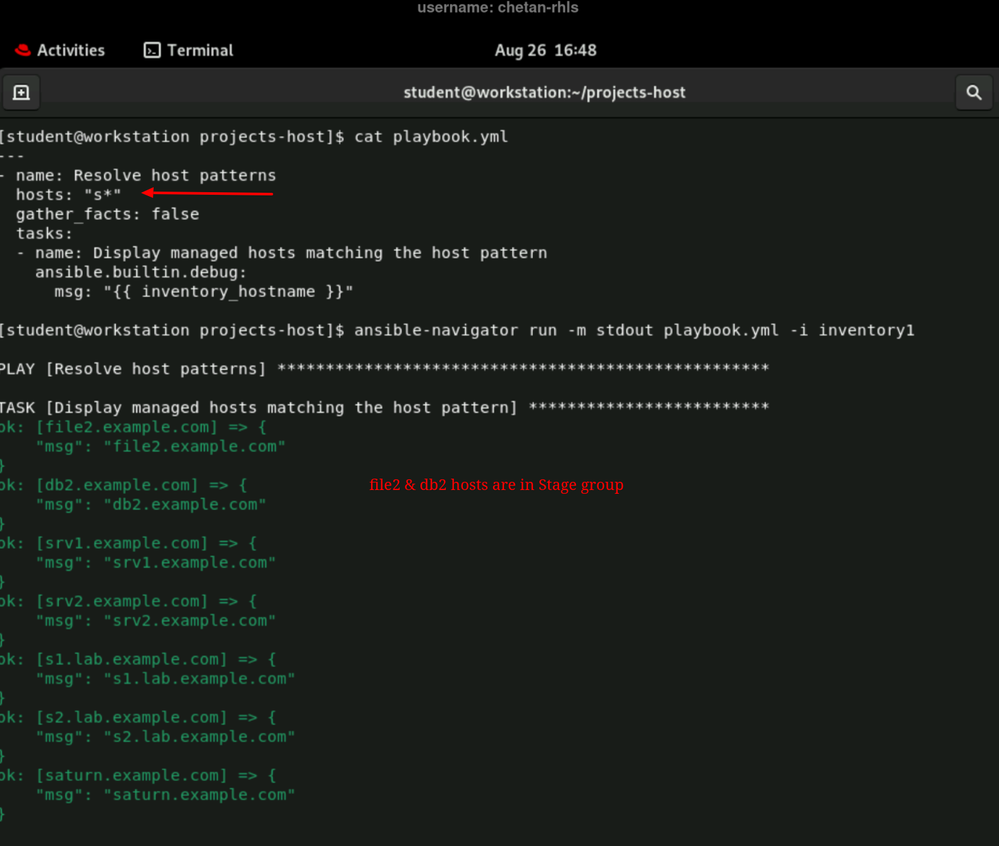Click the gather_facts: false line
999x846 pixels.
(x=107, y=214)
